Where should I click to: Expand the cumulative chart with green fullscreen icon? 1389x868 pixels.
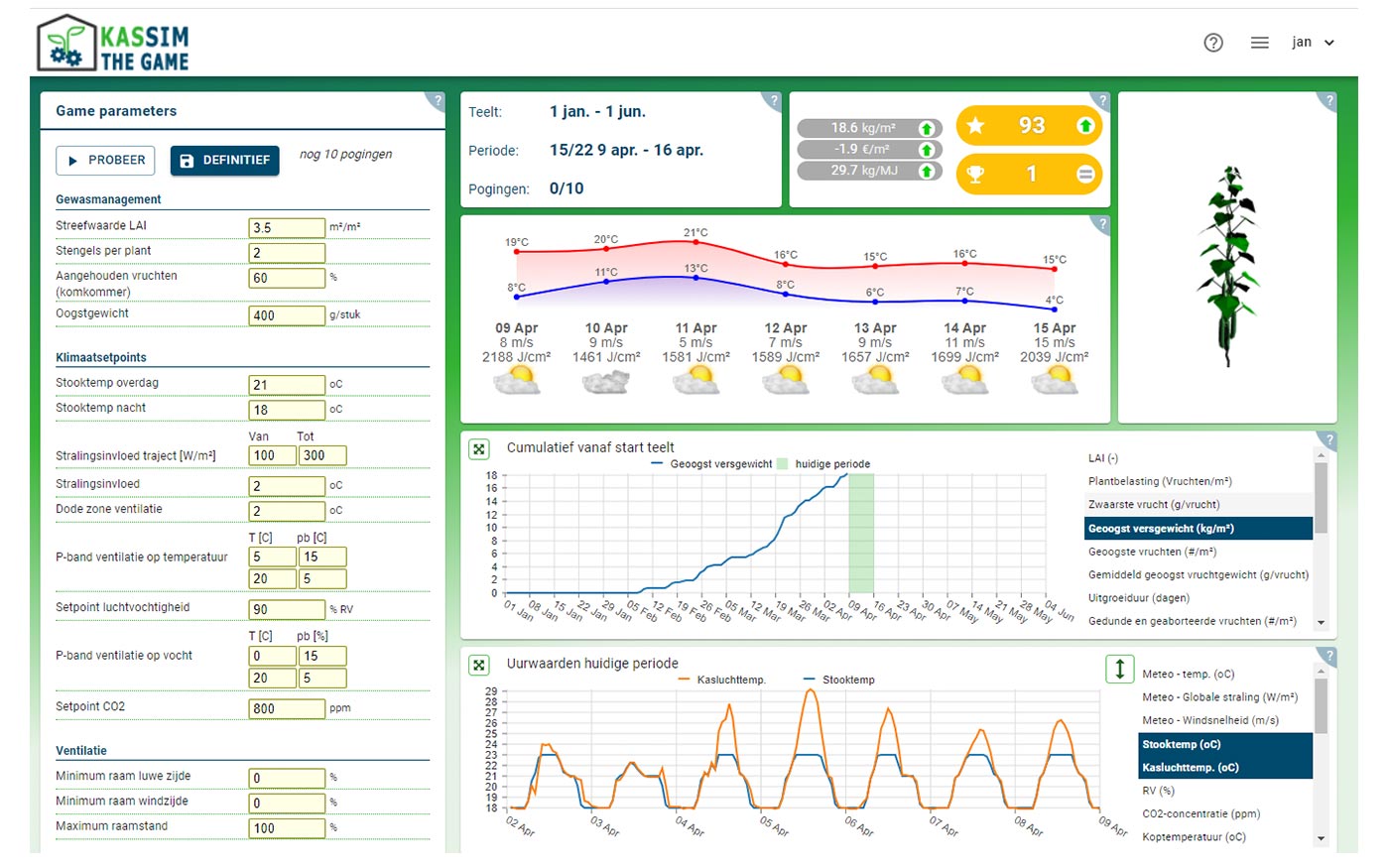point(479,449)
